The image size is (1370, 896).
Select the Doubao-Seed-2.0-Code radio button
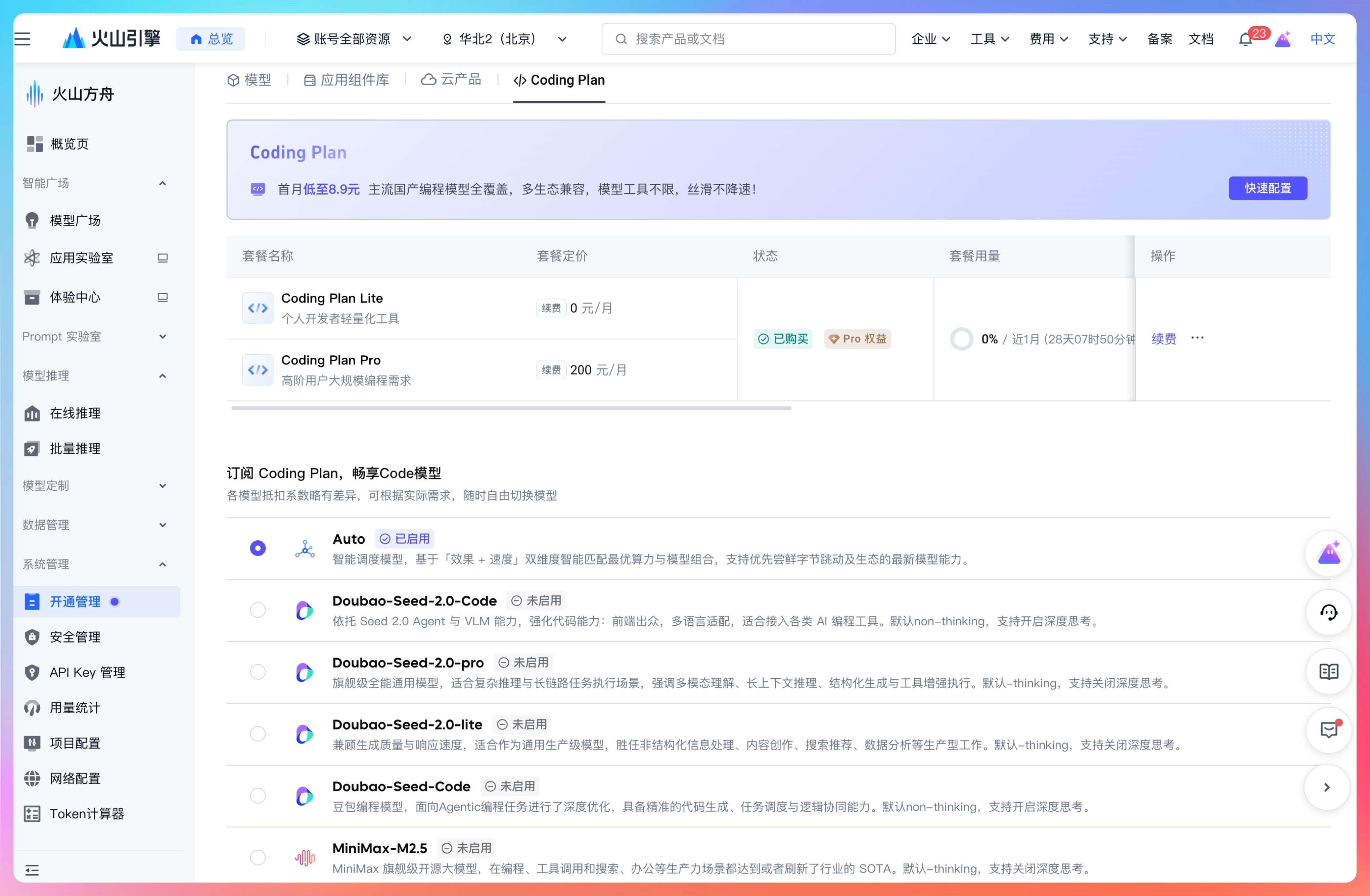point(258,610)
